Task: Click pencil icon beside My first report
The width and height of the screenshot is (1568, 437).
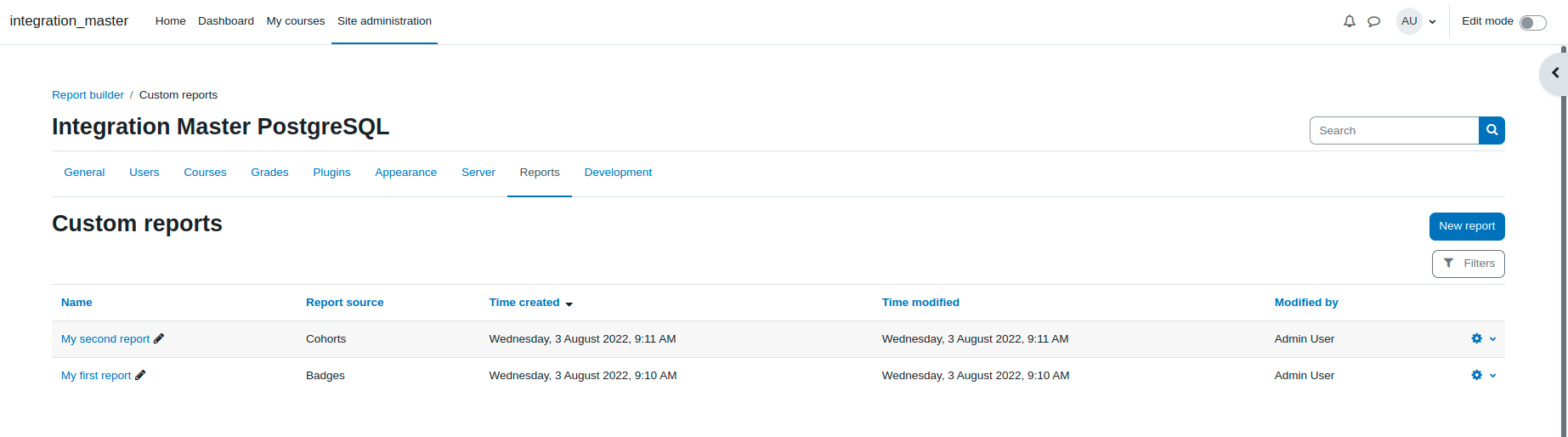Action: [x=140, y=375]
